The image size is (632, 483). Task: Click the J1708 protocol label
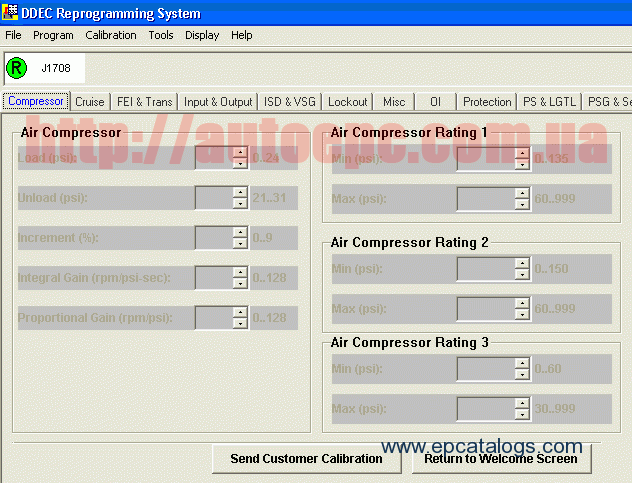[x=56, y=68]
